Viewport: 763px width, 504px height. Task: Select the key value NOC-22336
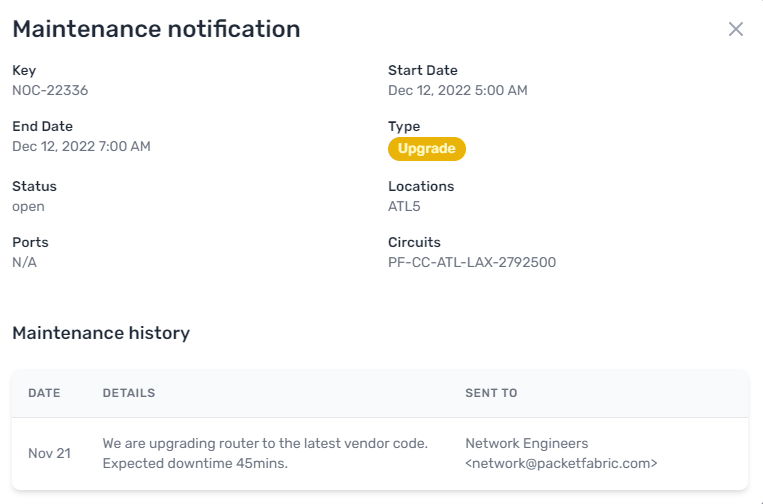click(x=50, y=90)
